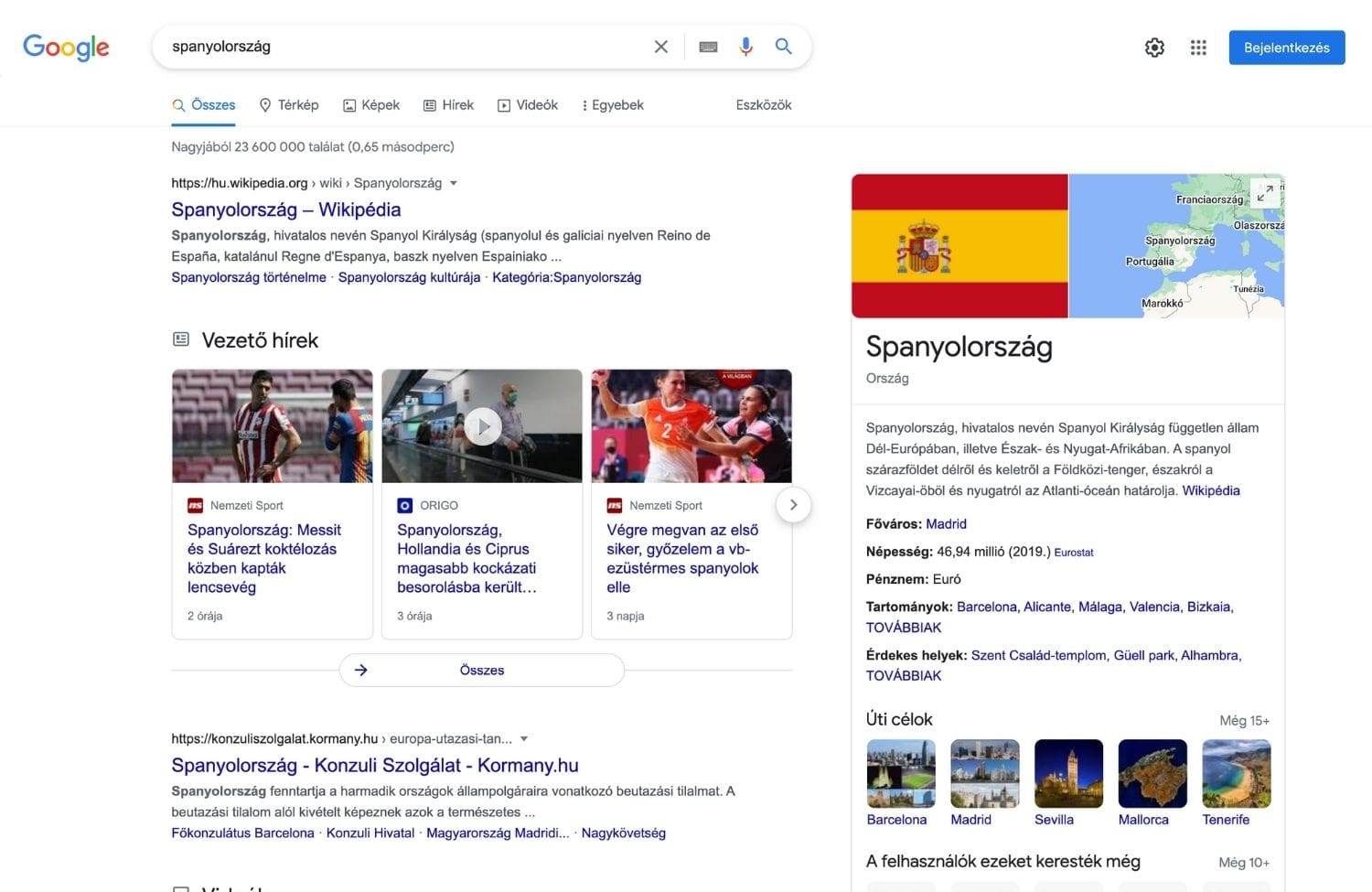Open the Güell park link
This screenshot has height=892, width=1372.
tap(1143, 655)
